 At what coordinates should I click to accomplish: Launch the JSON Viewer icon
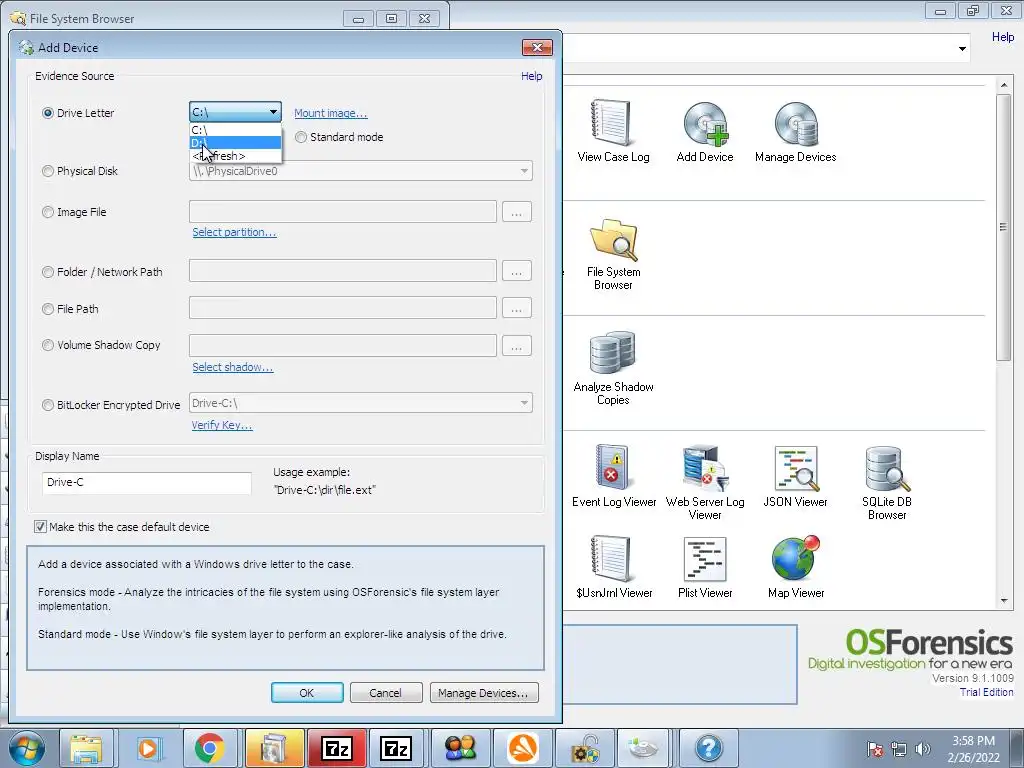(x=795, y=475)
